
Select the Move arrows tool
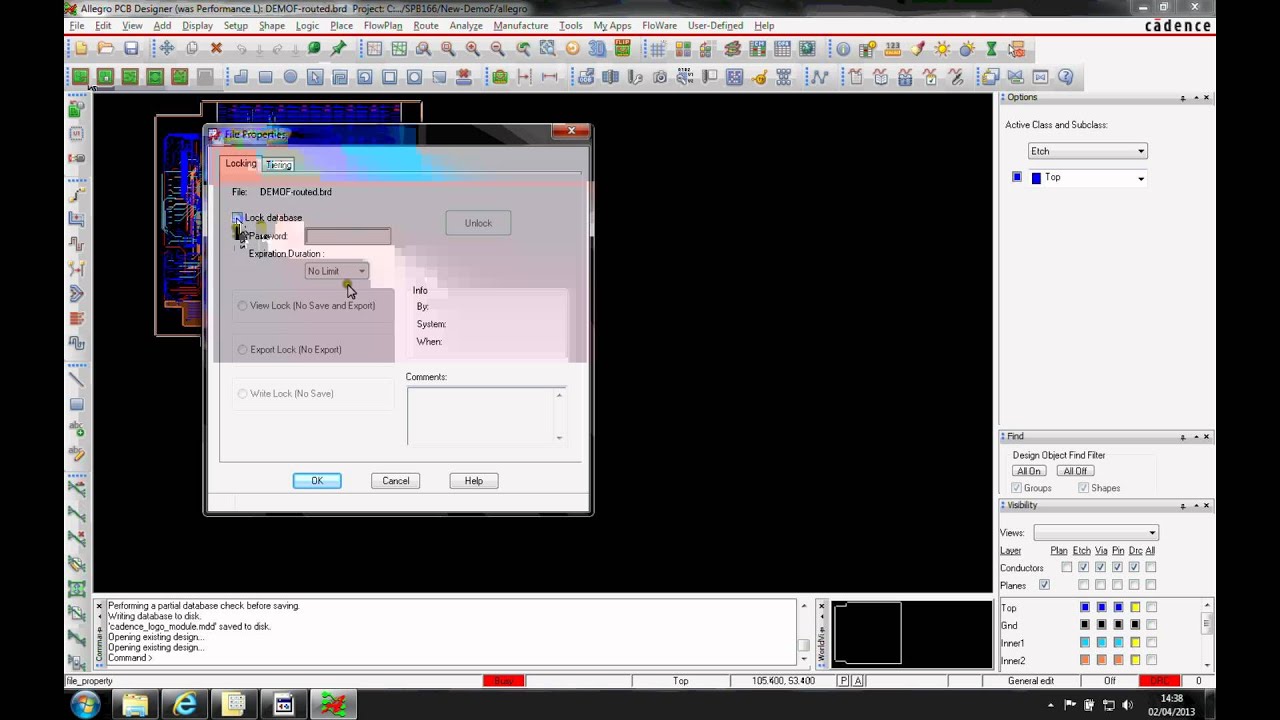point(167,48)
